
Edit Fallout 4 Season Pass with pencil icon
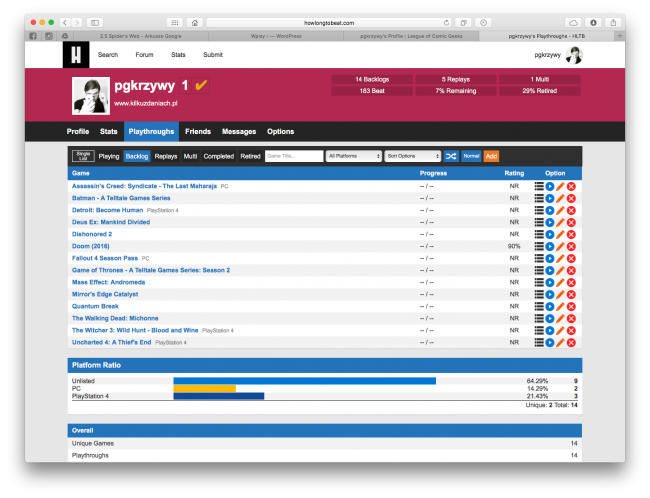[x=560, y=258]
